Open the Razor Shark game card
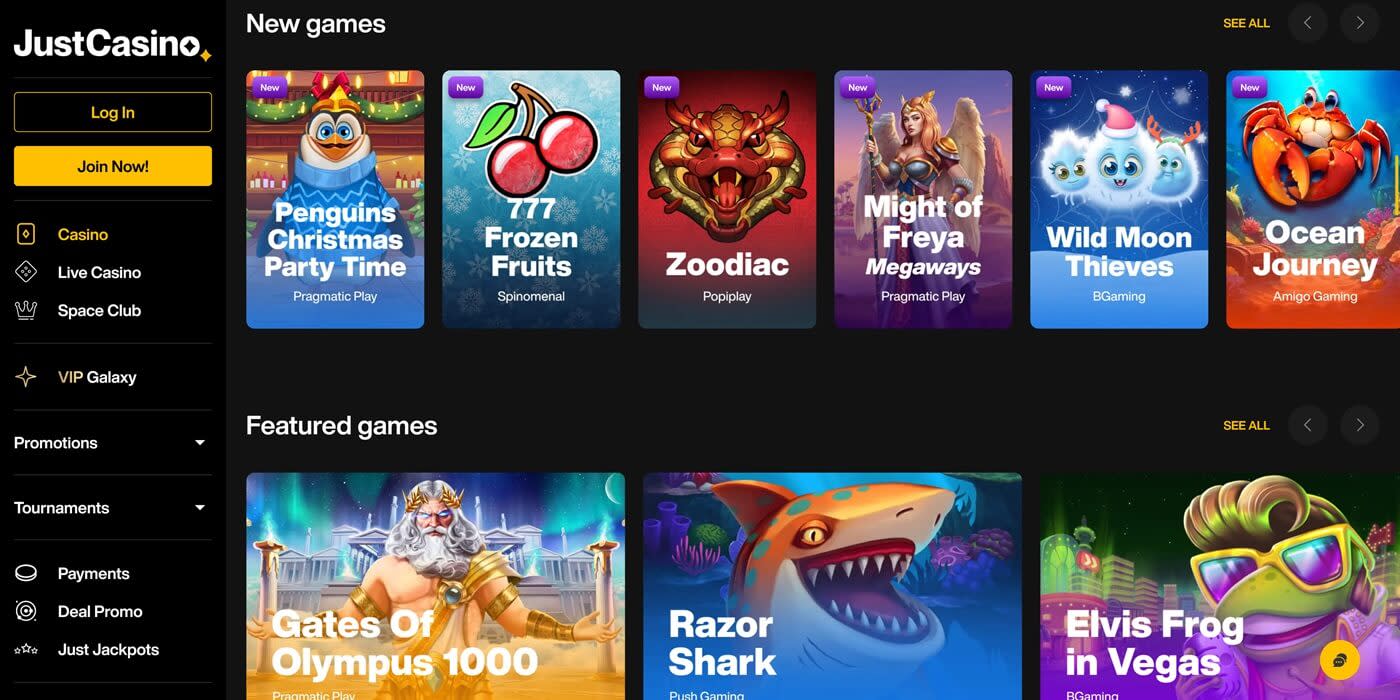Screen dimensions: 1400x700 (x=832, y=586)
